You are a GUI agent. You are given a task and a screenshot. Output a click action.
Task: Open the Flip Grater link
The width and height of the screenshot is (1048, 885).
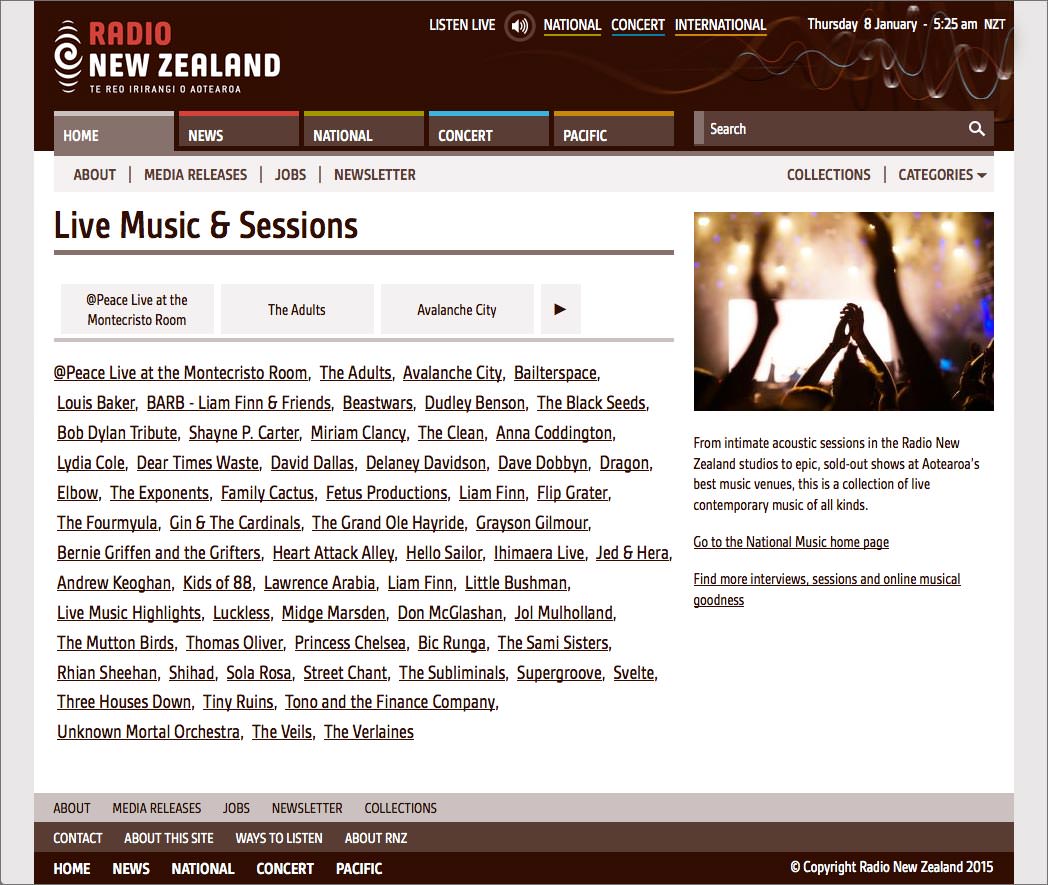573,493
